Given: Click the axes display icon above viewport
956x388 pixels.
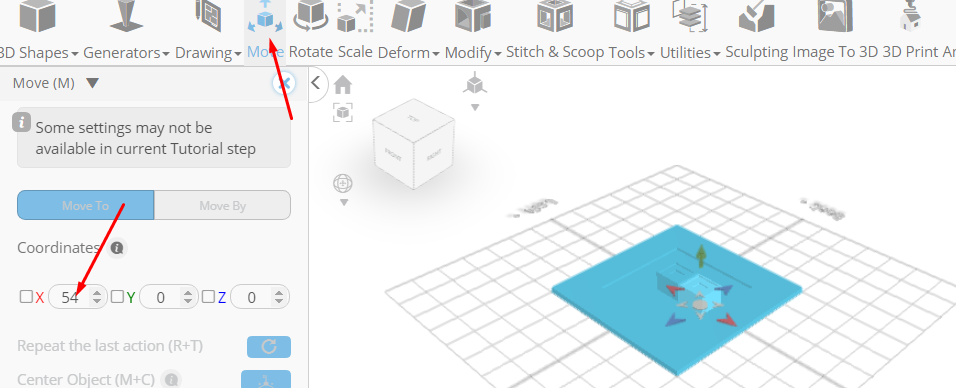Looking at the screenshot, I should tap(475, 84).
